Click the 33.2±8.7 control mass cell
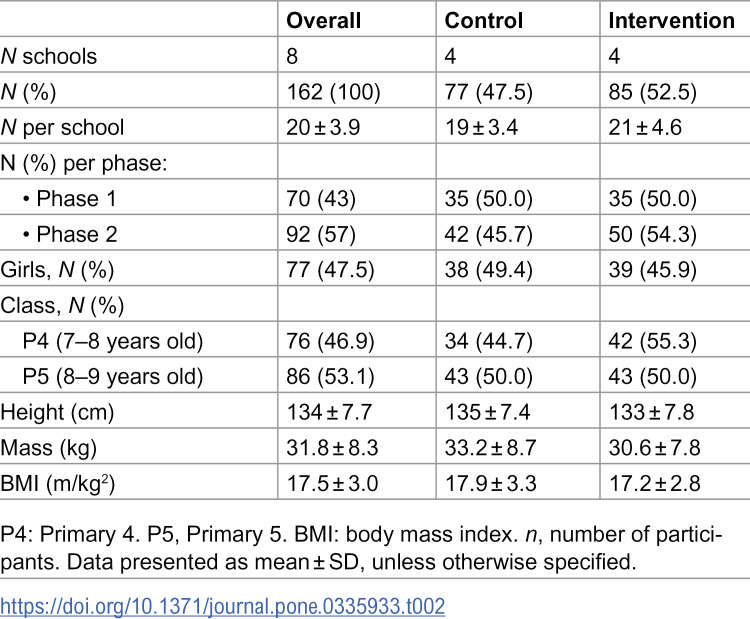750x619 pixels. 490,448
